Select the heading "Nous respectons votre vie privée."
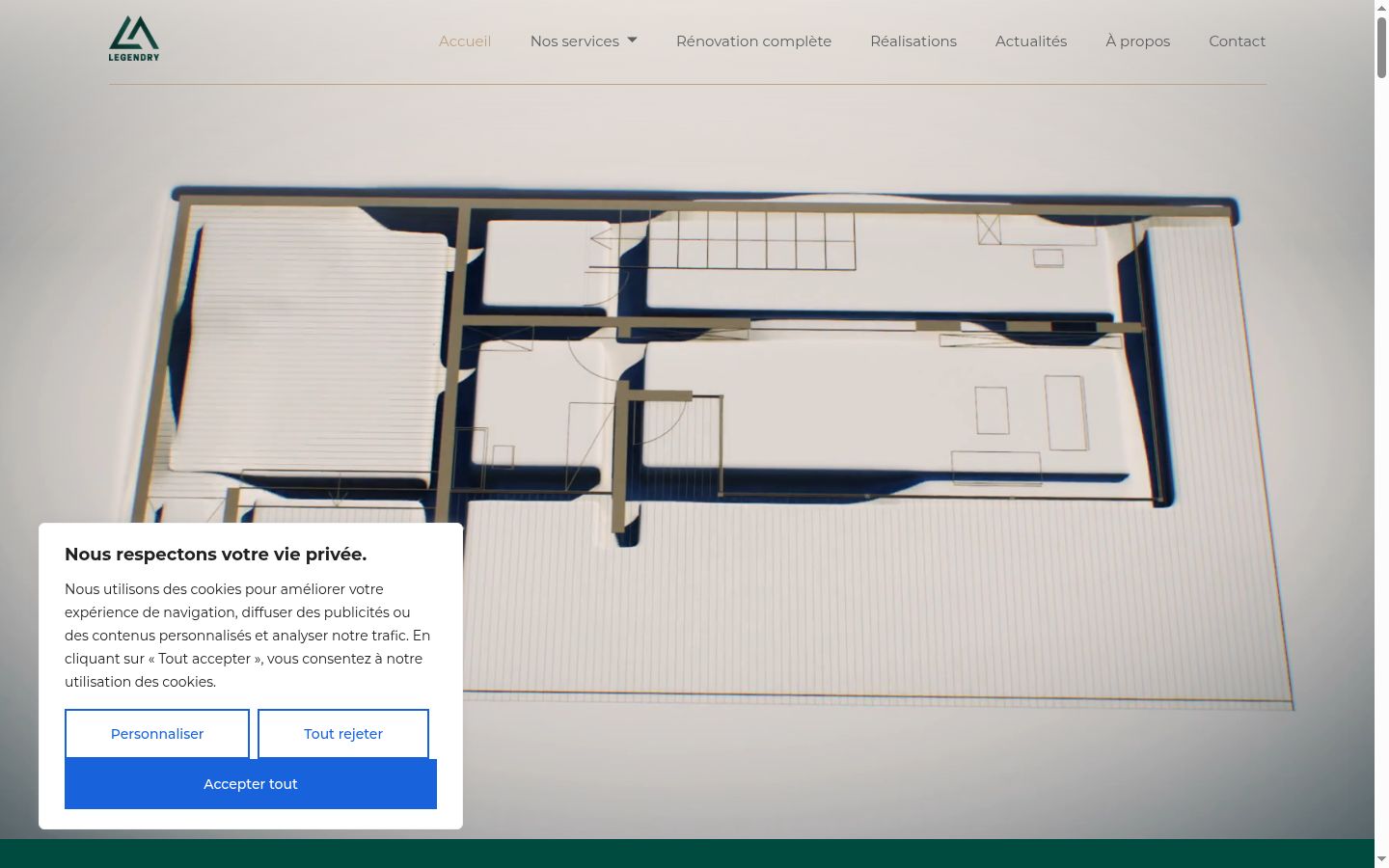The image size is (1389, 868). click(x=216, y=555)
